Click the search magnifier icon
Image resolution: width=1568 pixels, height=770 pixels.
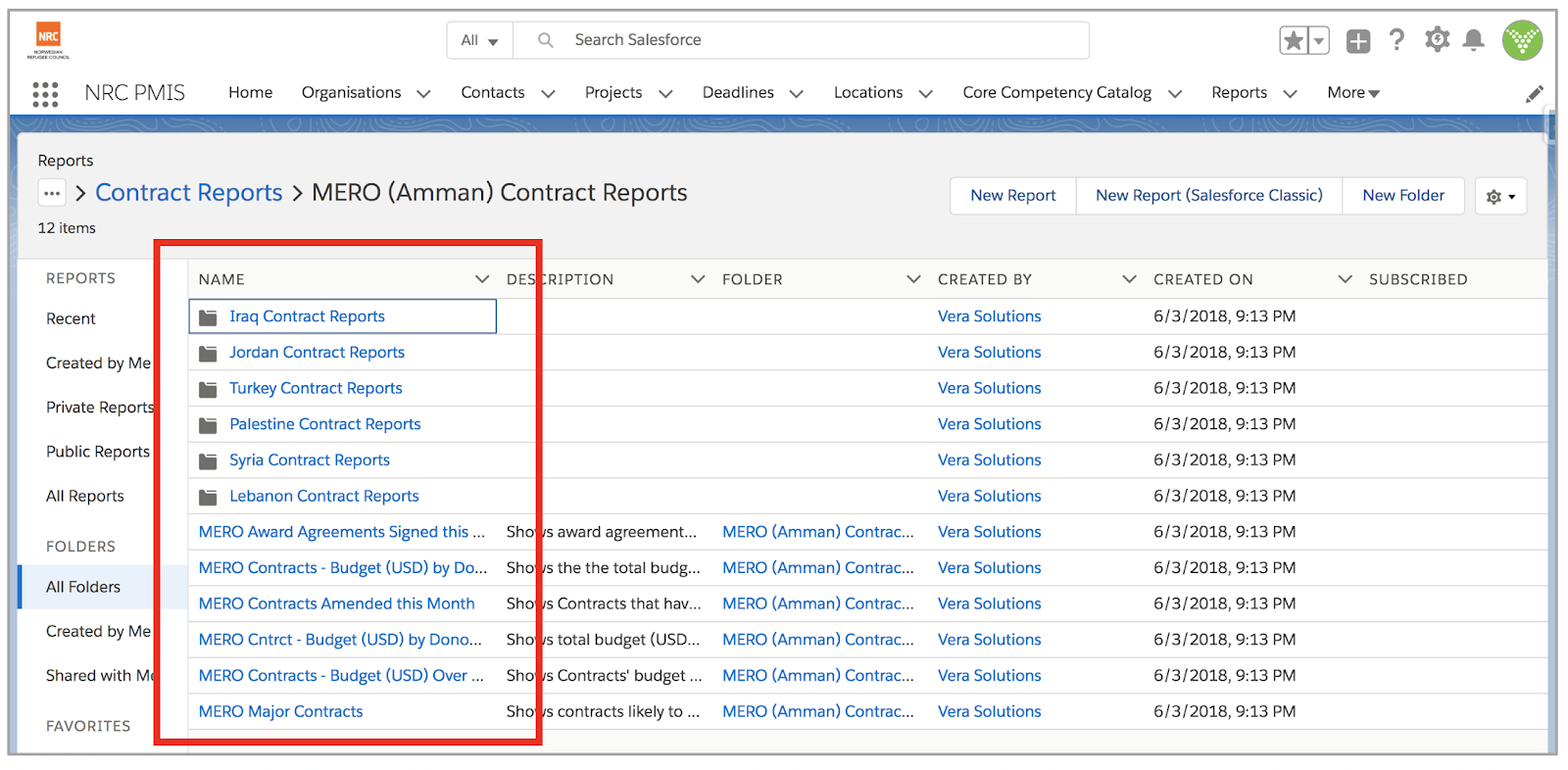pos(546,40)
